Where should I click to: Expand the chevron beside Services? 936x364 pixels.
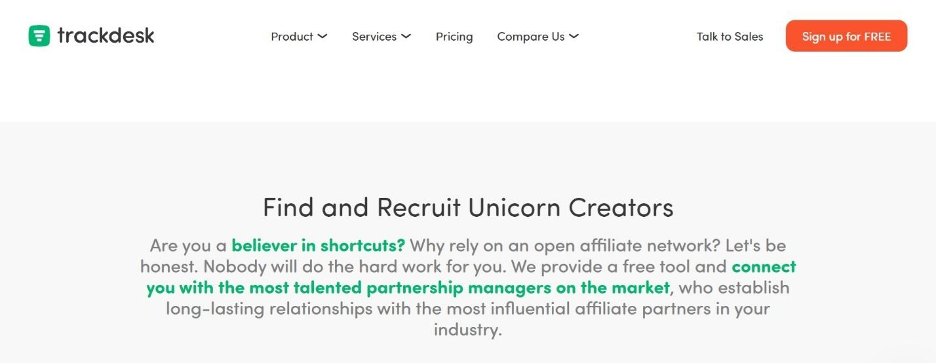(x=406, y=36)
